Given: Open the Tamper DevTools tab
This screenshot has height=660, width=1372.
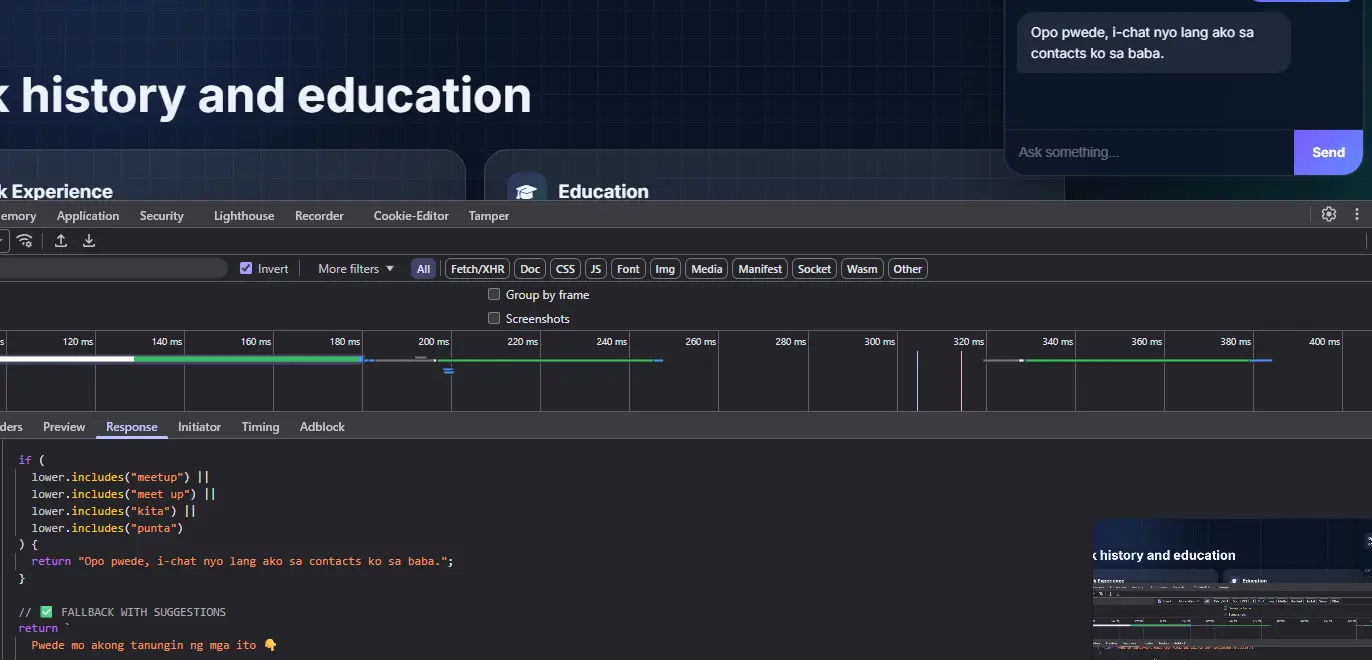Looking at the screenshot, I should (x=489, y=215).
